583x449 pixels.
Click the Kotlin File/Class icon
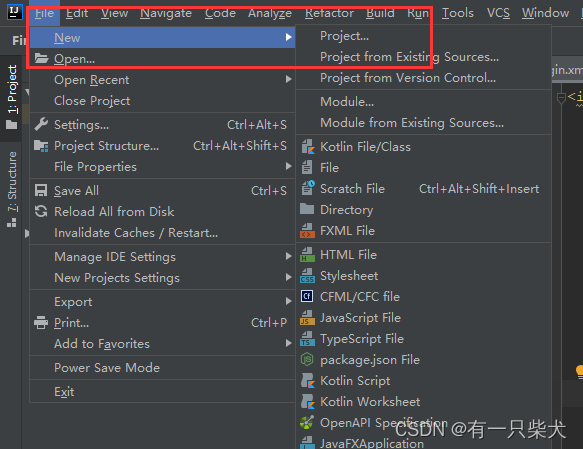(x=307, y=147)
